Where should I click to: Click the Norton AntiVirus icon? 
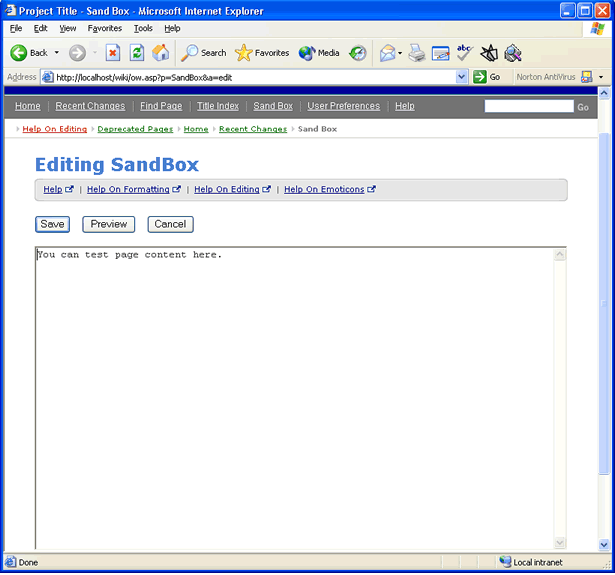587,77
